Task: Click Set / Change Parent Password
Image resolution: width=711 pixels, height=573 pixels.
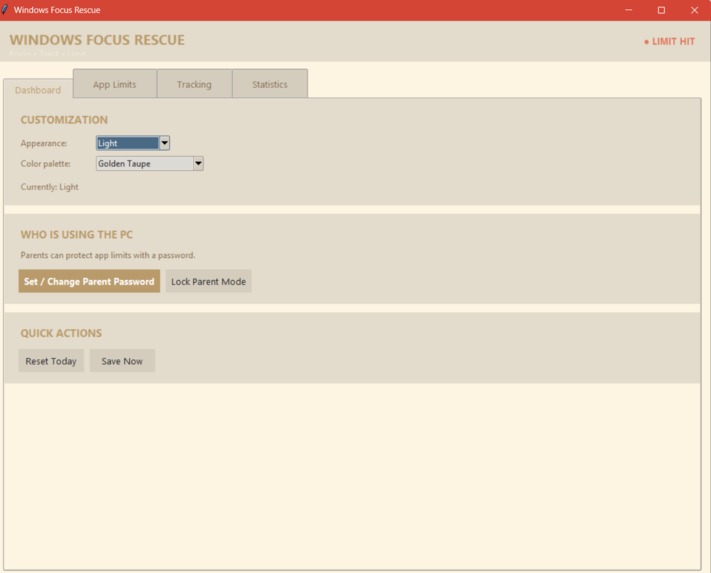Action: tap(89, 281)
